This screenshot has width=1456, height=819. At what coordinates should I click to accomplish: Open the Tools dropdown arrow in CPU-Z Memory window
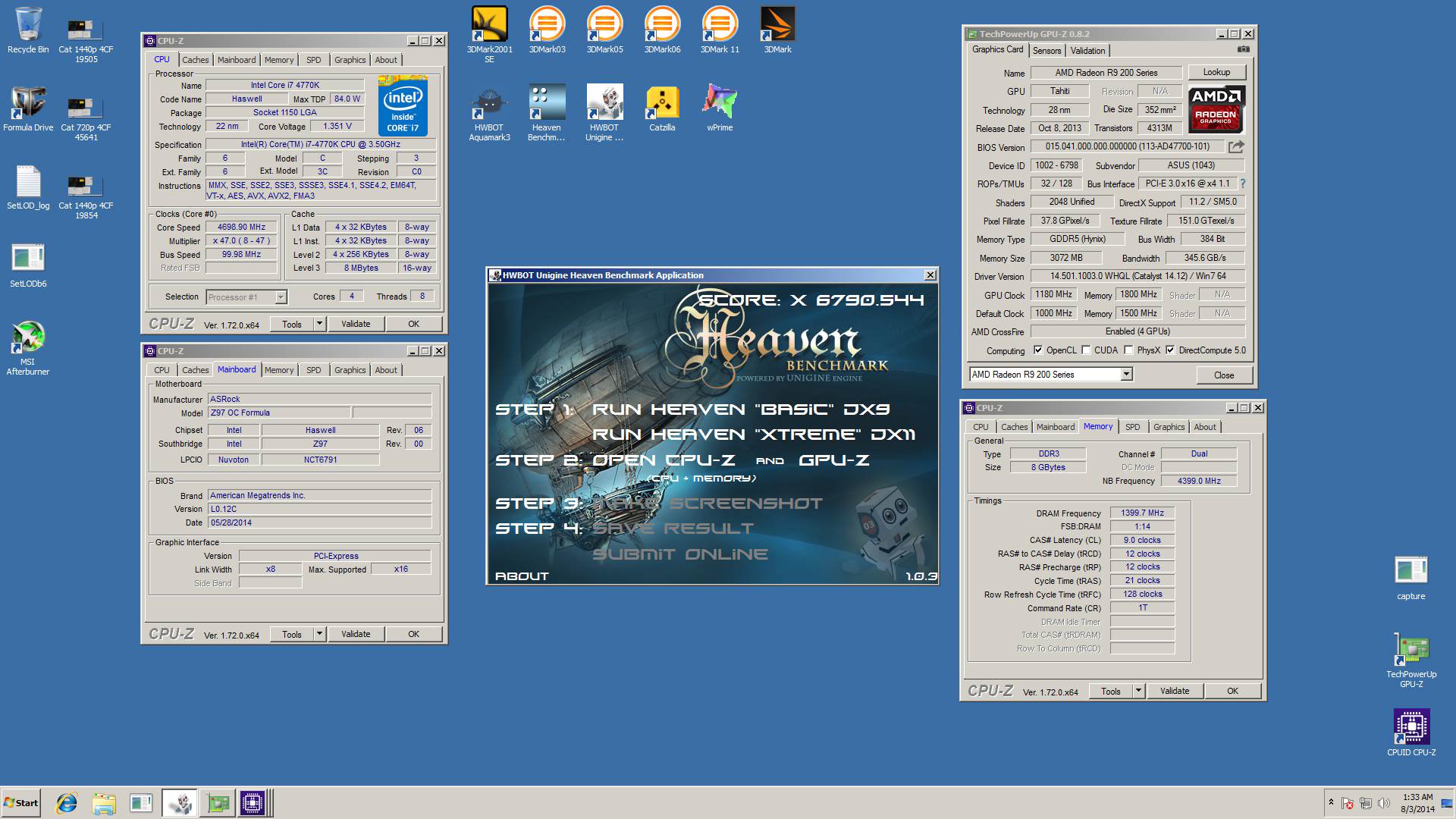(x=1138, y=691)
